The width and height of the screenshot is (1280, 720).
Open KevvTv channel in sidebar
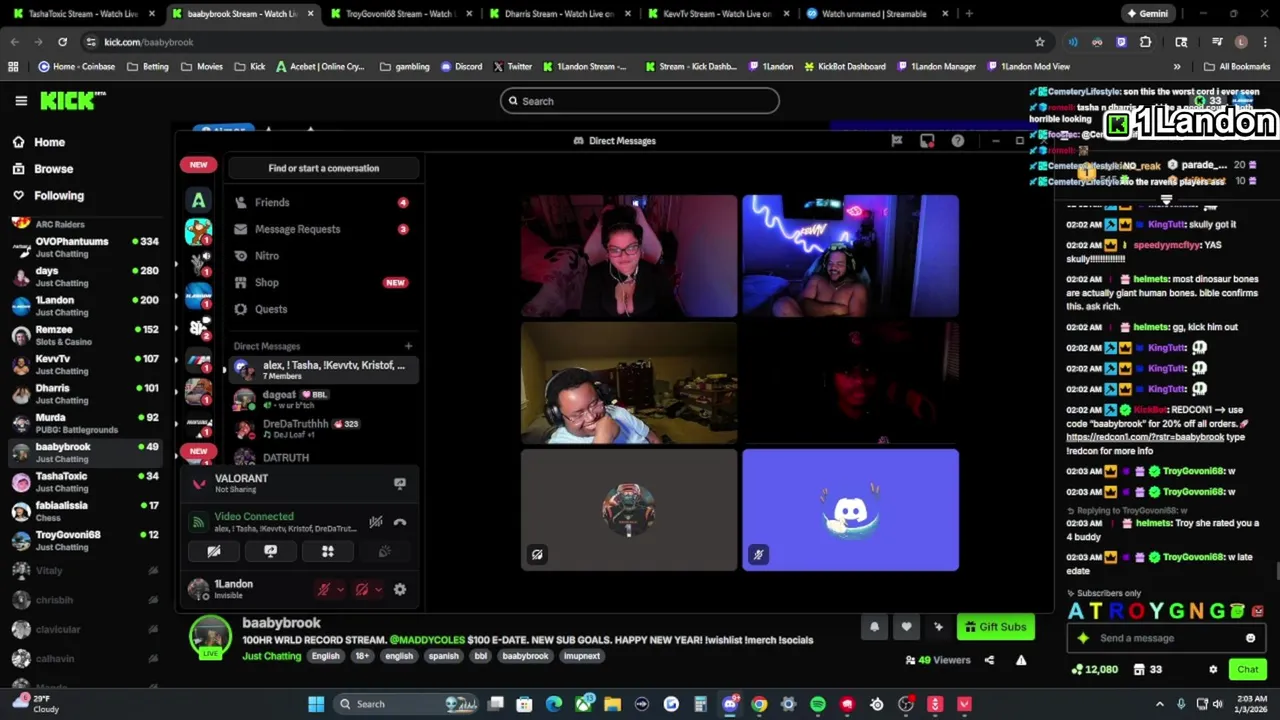[x=85, y=364]
